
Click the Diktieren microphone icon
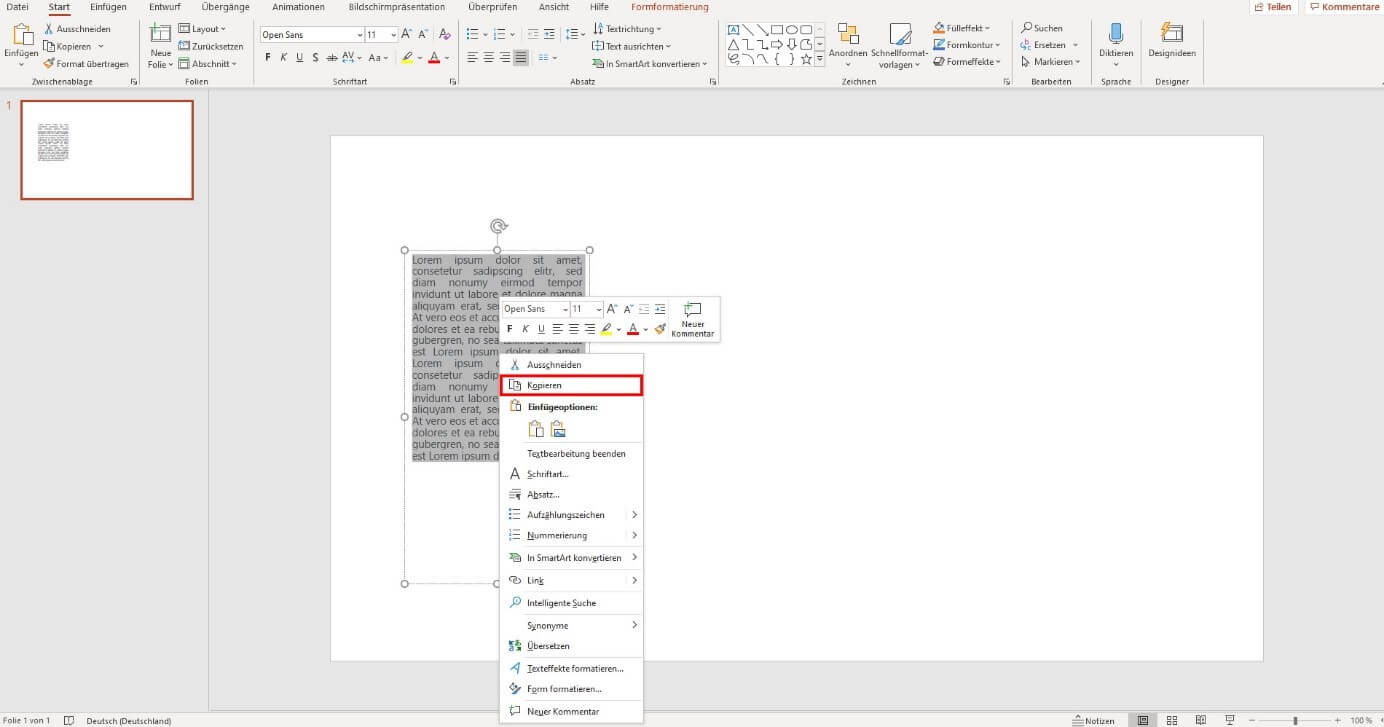[x=1115, y=34]
